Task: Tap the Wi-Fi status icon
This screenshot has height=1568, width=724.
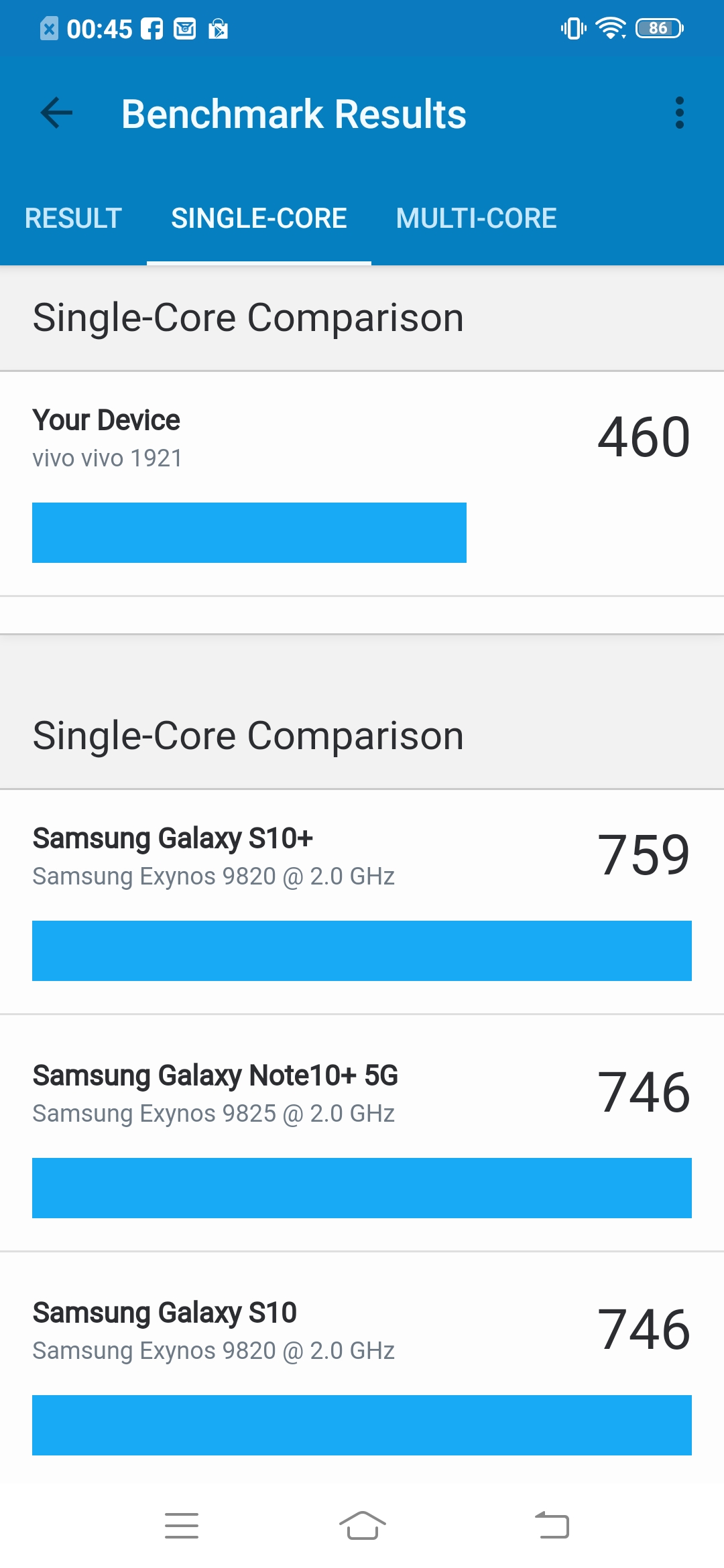Action: (610, 28)
